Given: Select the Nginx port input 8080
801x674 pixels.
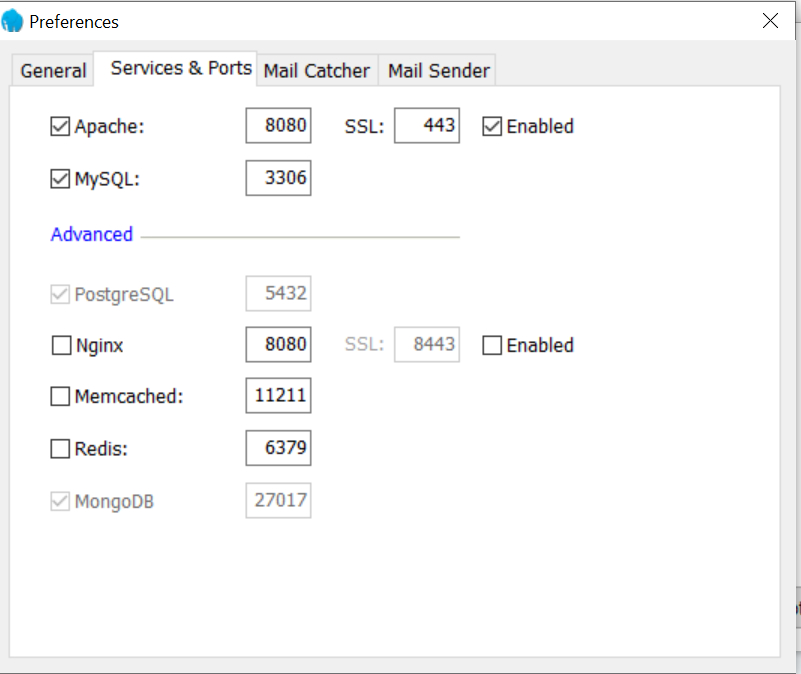Looking at the screenshot, I should [278, 345].
